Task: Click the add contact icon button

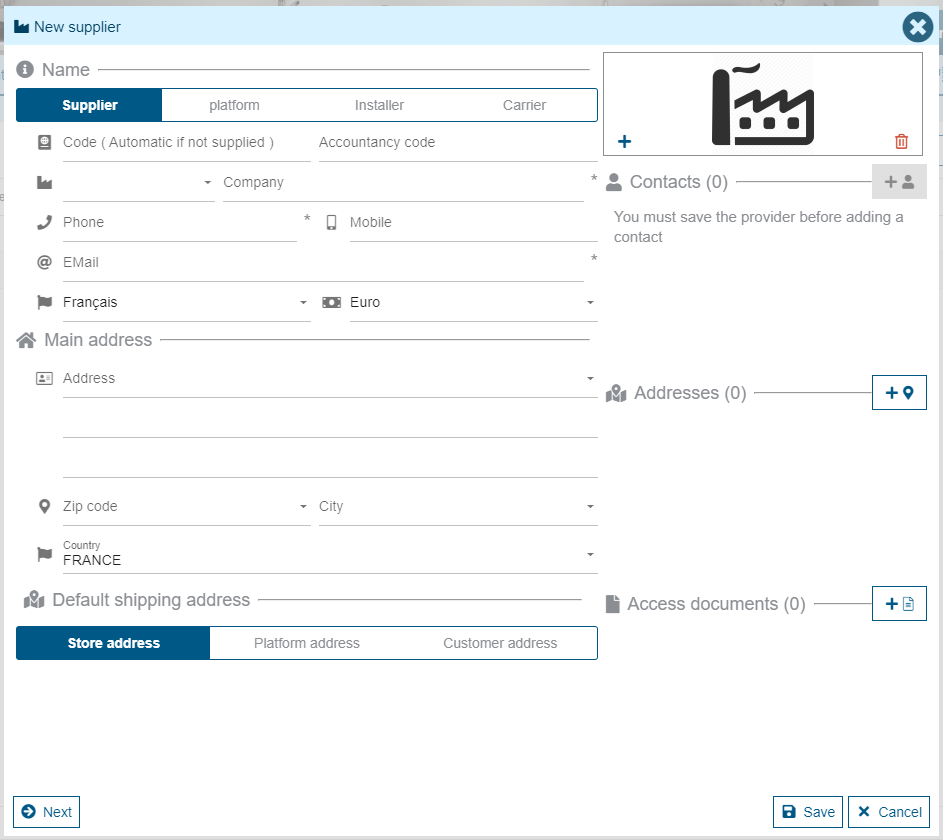Action: coord(899,182)
